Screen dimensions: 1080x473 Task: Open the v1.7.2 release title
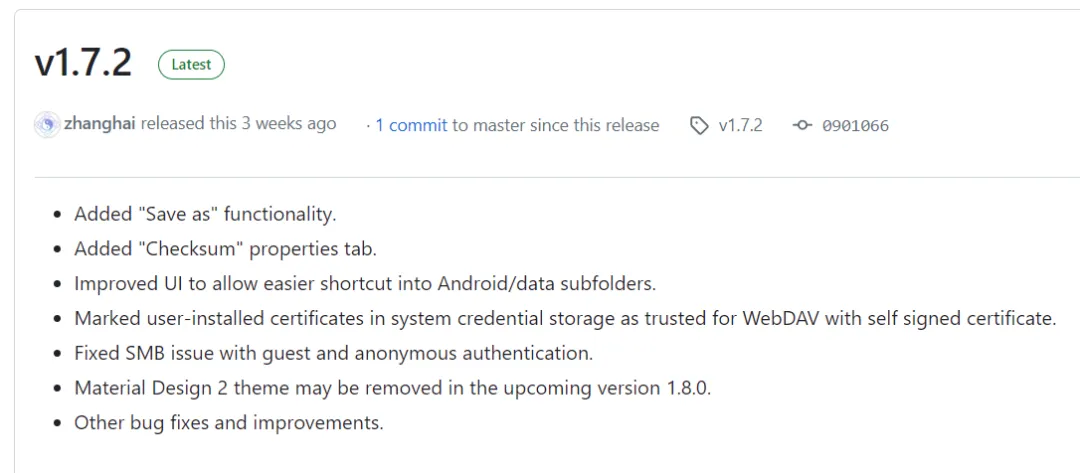[x=83, y=63]
